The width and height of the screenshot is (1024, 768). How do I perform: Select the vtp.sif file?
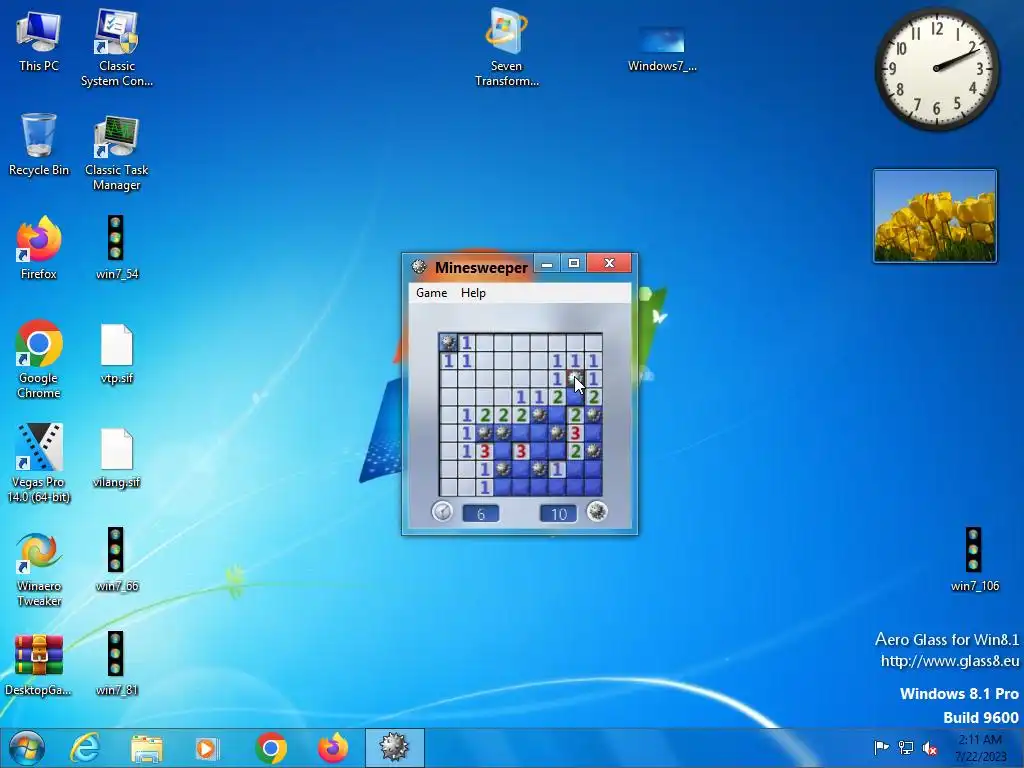coord(117,354)
